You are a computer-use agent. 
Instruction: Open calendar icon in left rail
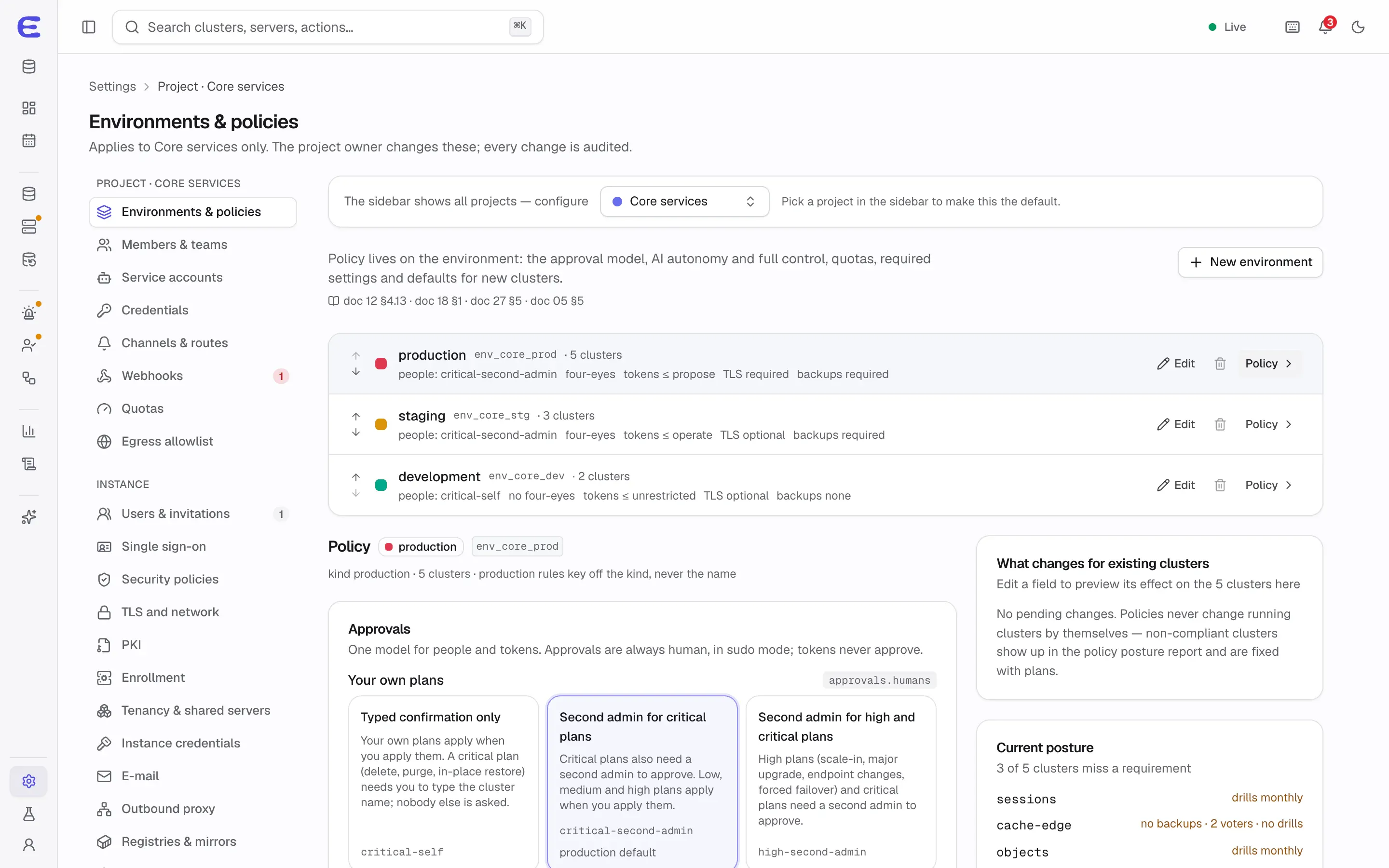(x=29, y=141)
